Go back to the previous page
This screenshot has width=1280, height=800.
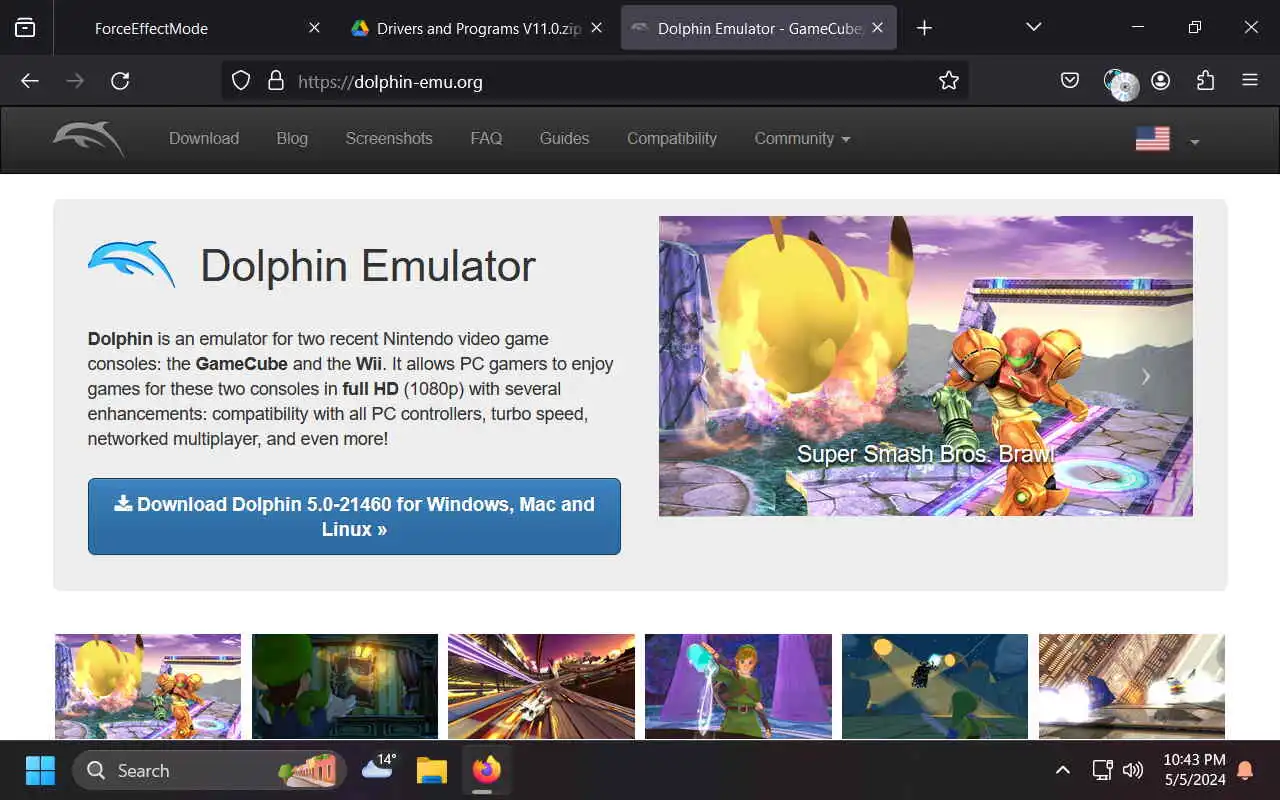tap(30, 81)
